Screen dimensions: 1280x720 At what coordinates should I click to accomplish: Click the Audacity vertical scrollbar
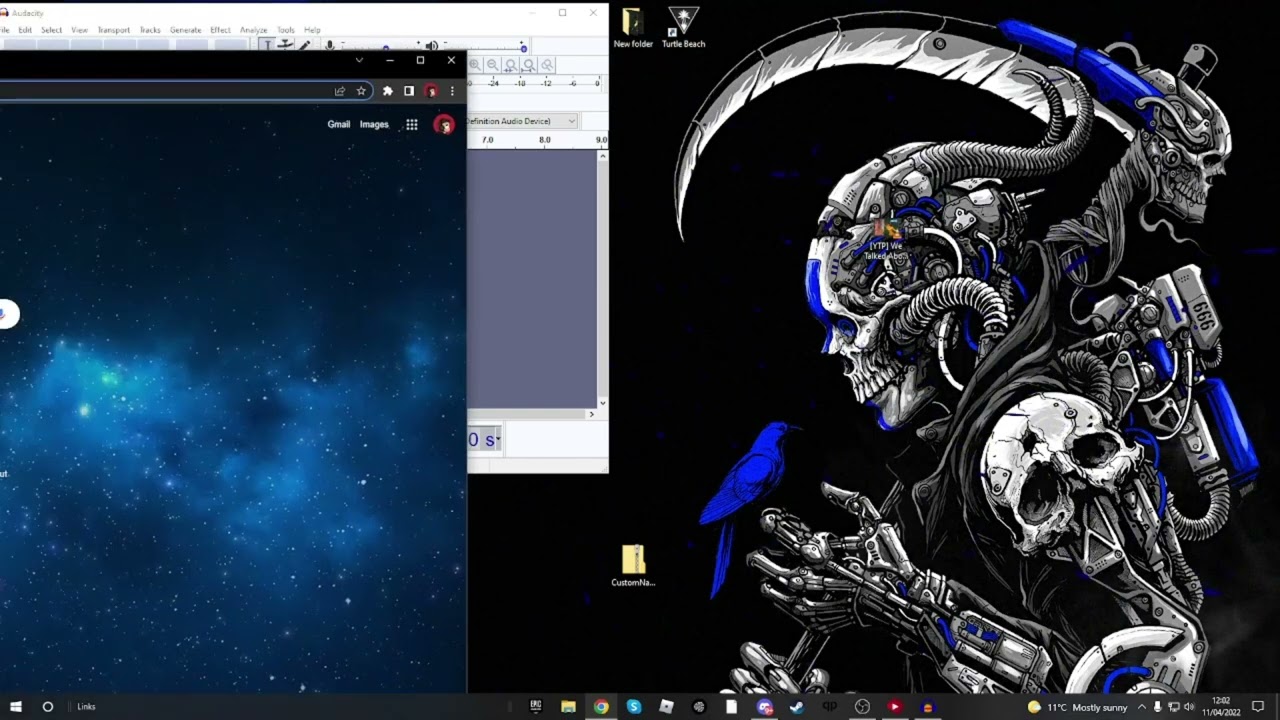coord(602,279)
